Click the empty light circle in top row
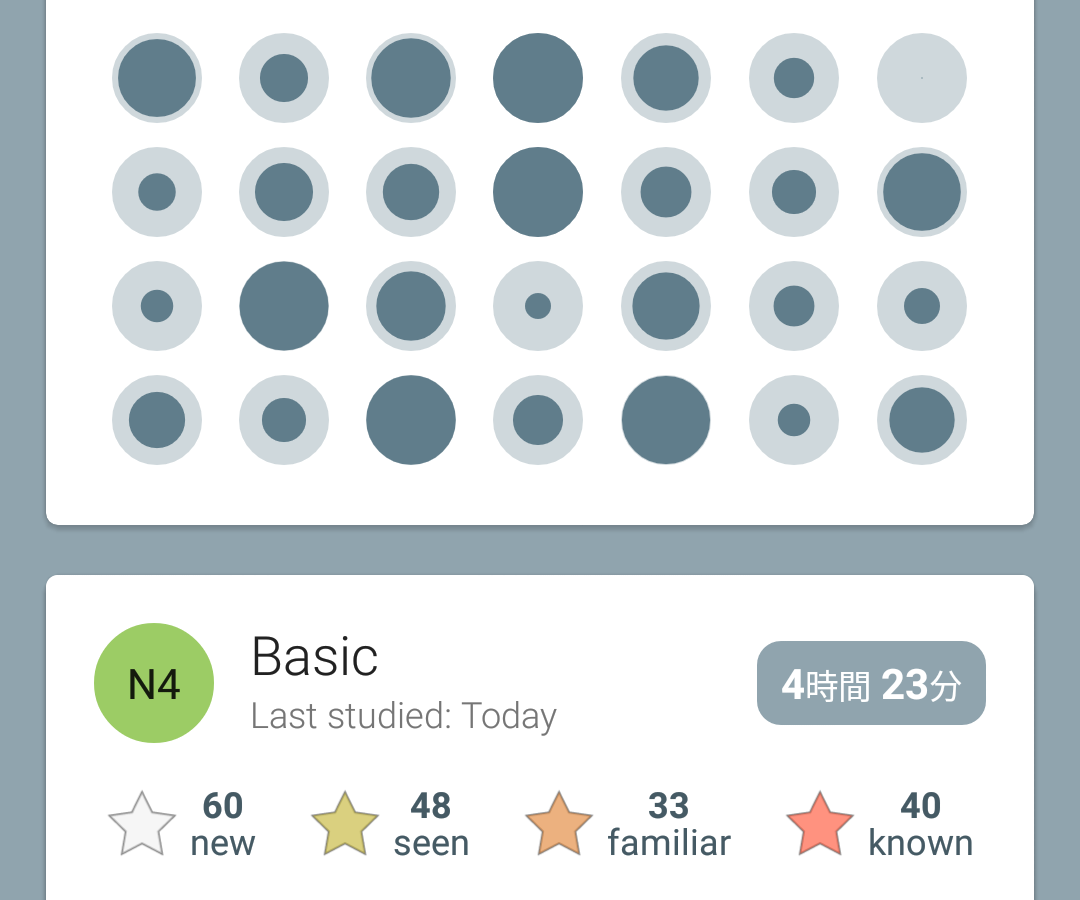 (922, 78)
